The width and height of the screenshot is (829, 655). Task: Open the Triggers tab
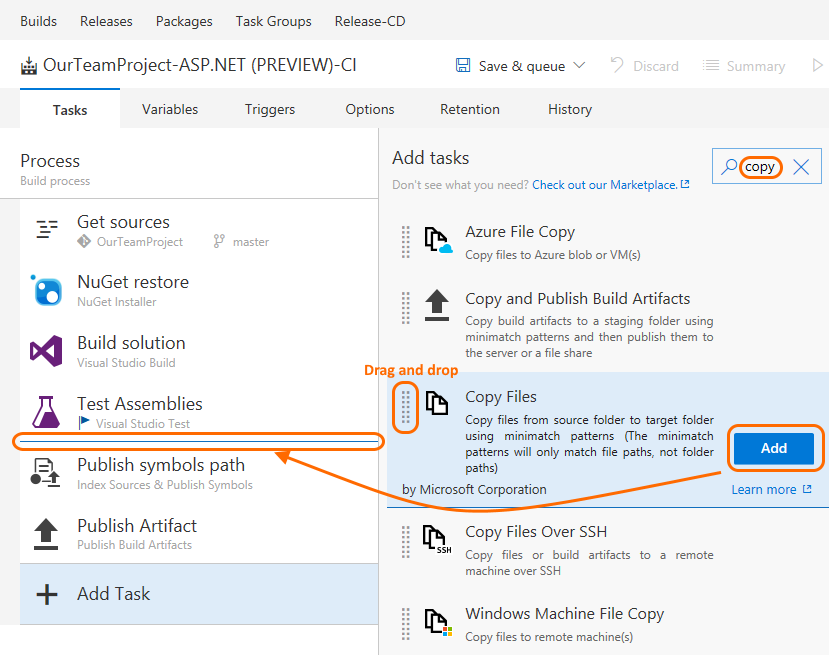click(270, 109)
